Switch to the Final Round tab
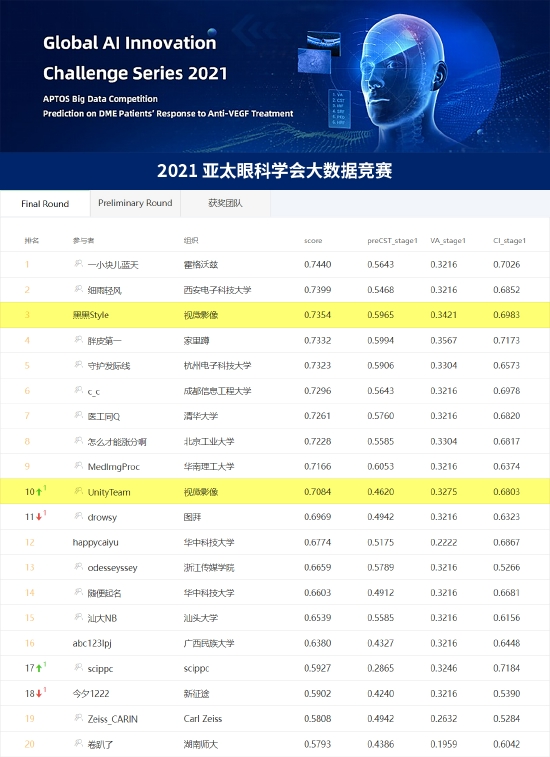This screenshot has height=757, width=550. point(45,204)
